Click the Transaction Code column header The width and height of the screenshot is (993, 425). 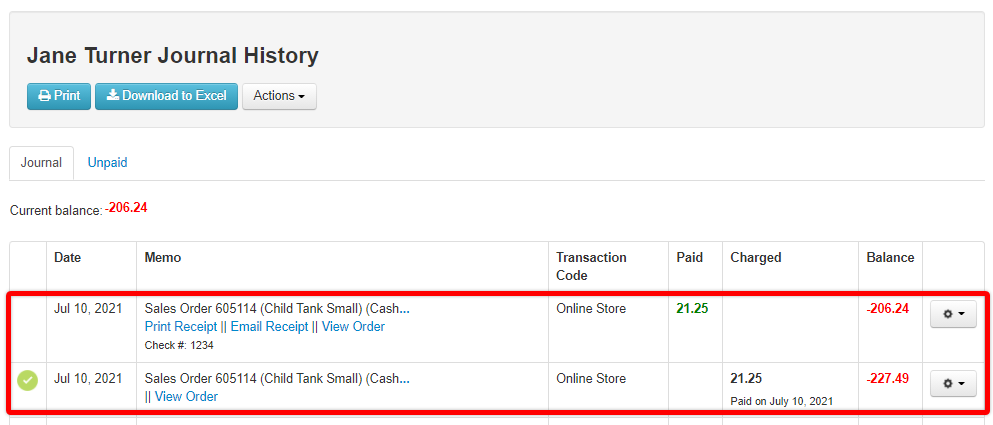pyautogui.click(x=591, y=267)
